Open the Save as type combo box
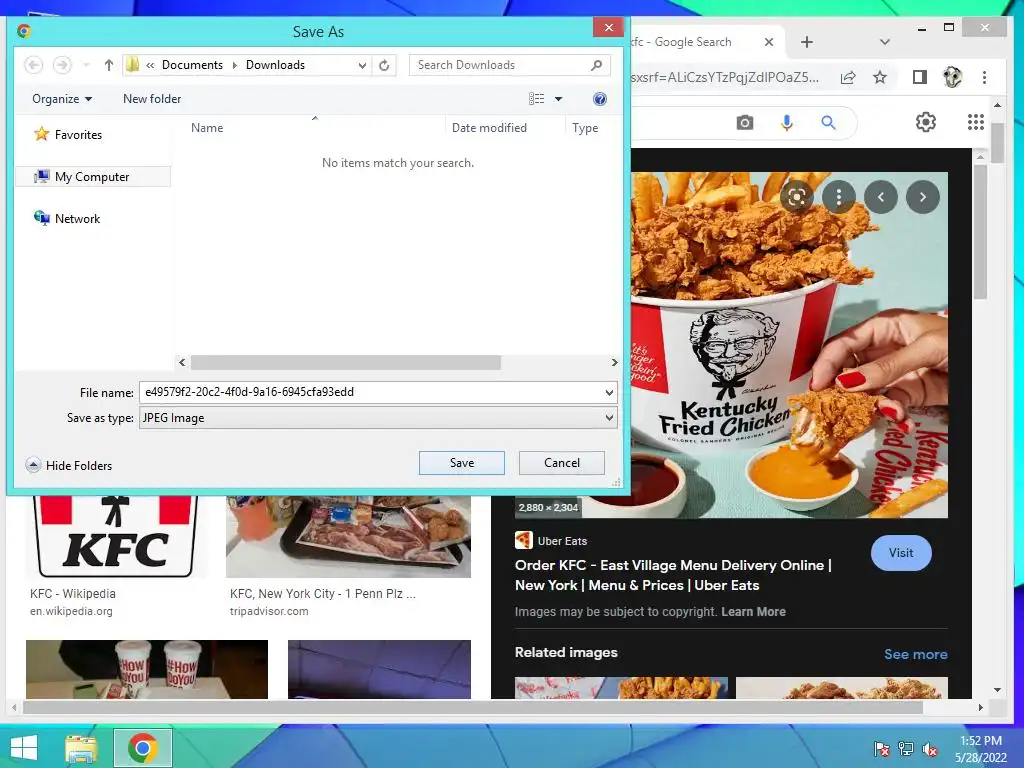1024x768 pixels. click(x=378, y=418)
